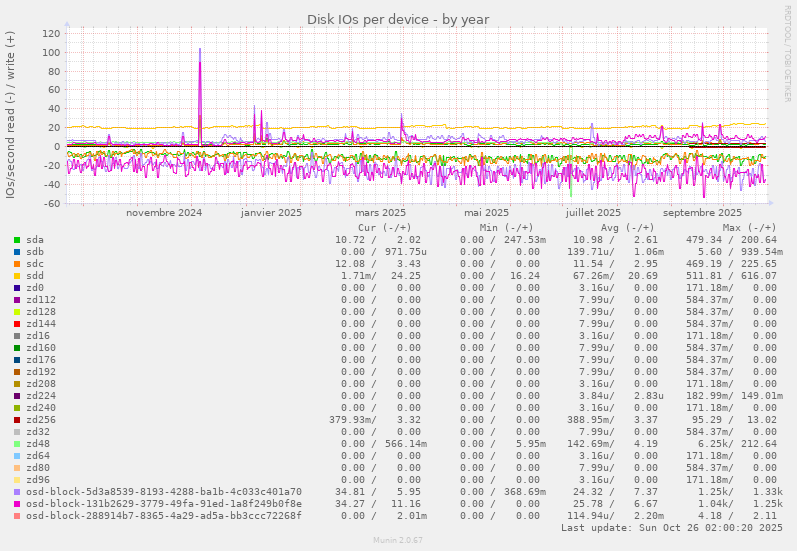Click the graph title 'Disk IOs per device'
797x551 pixels.
[398, 19]
